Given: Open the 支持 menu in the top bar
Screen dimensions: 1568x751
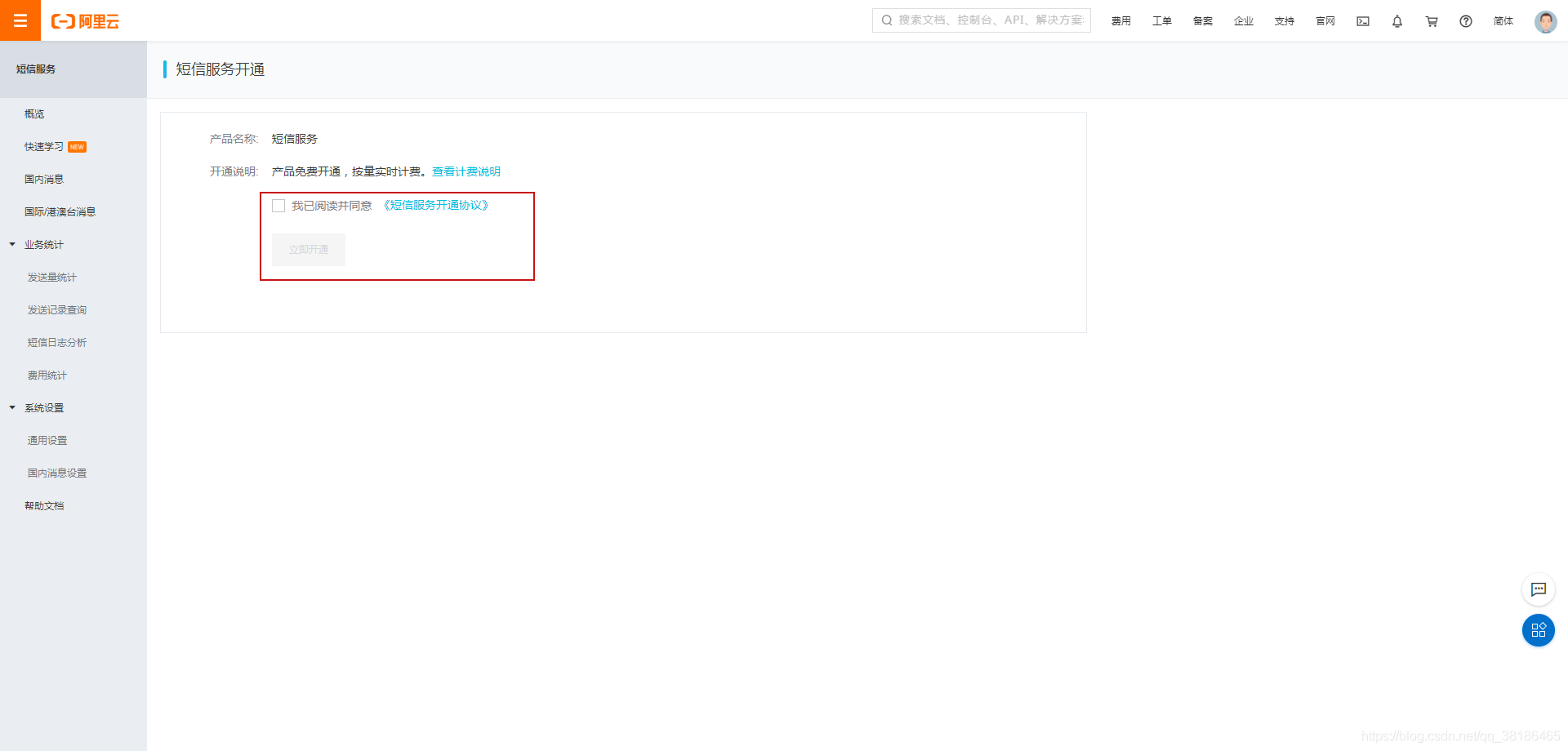Looking at the screenshot, I should (x=1285, y=21).
